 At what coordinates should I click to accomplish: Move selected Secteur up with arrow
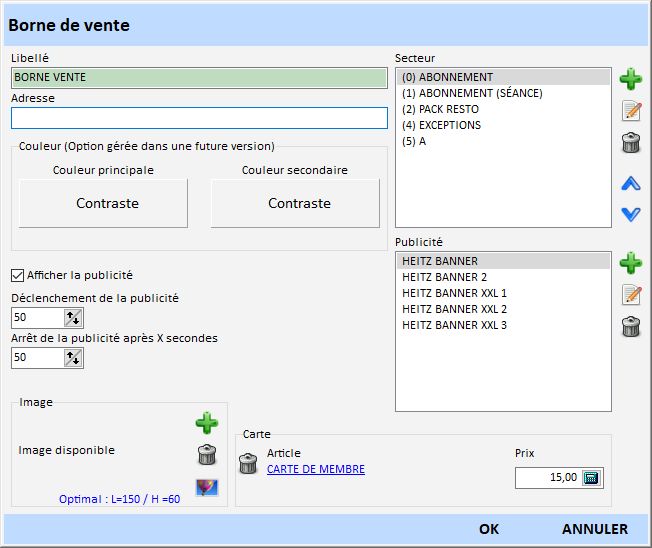pyautogui.click(x=631, y=183)
